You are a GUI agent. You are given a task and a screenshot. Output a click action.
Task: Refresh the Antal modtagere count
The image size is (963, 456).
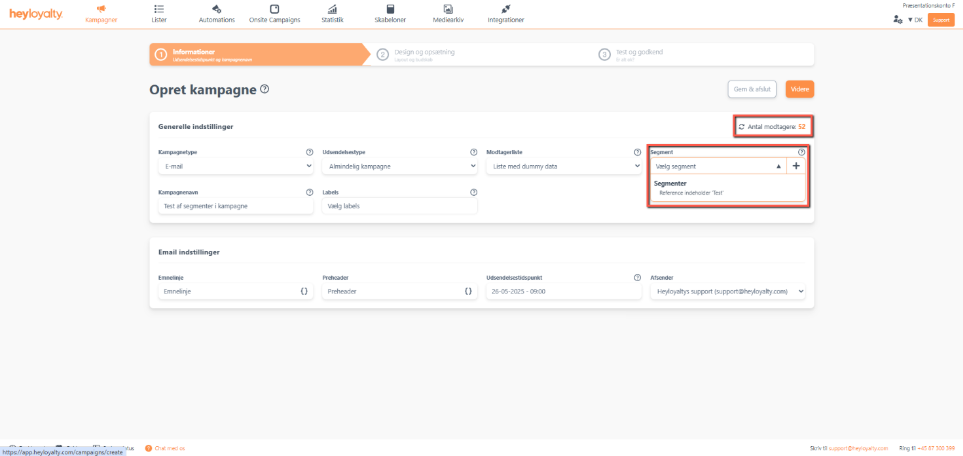coord(741,127)
